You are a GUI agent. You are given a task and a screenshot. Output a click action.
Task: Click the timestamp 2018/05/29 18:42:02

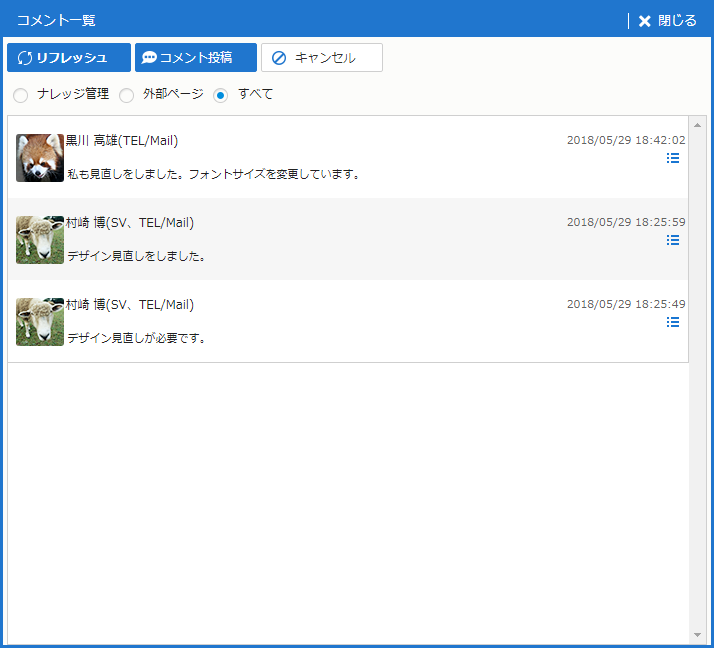pyautogui.click(x=626, y=141)
